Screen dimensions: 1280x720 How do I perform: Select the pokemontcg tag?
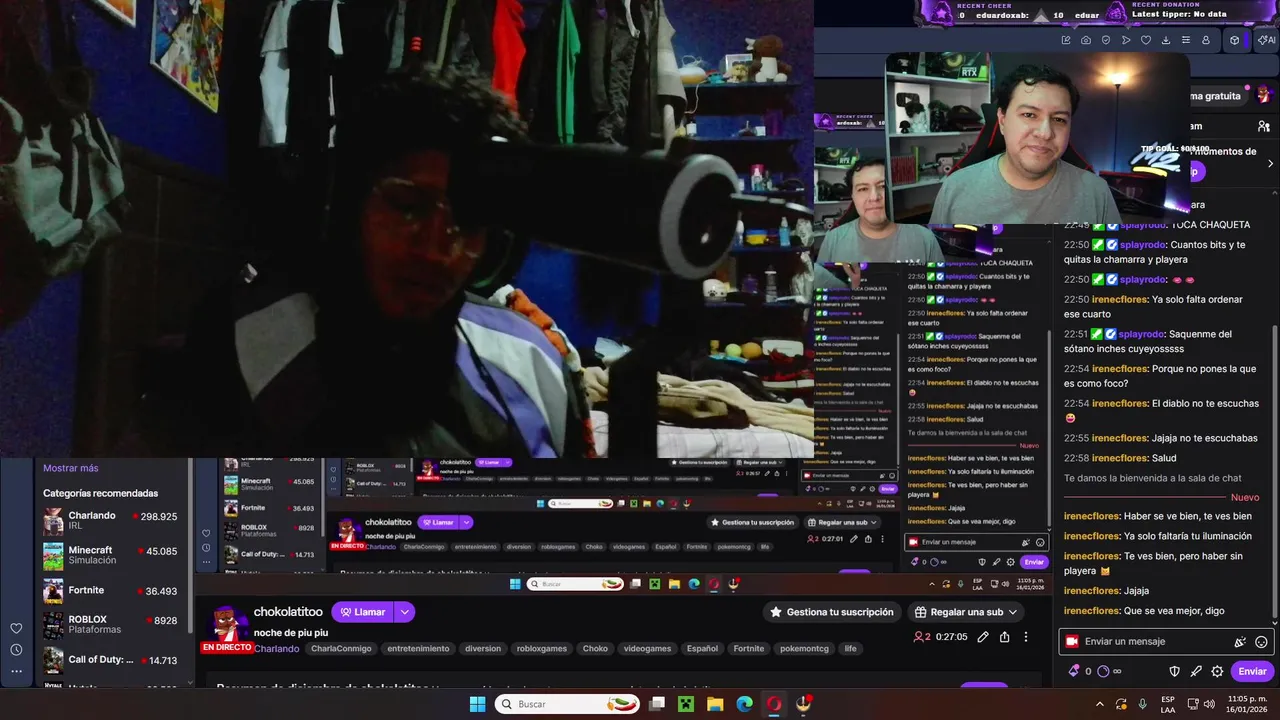click(804, 648)
